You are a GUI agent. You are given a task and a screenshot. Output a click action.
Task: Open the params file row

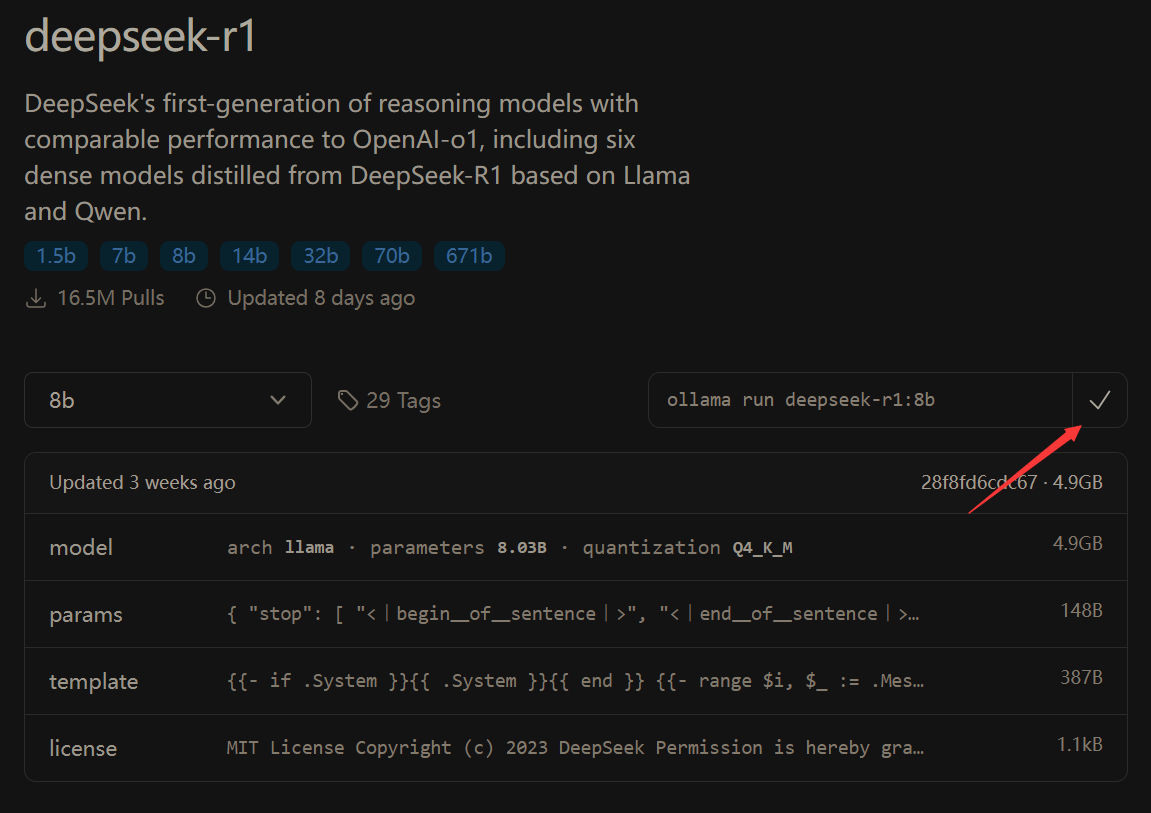pyautogui.click(x=575, y=614)
